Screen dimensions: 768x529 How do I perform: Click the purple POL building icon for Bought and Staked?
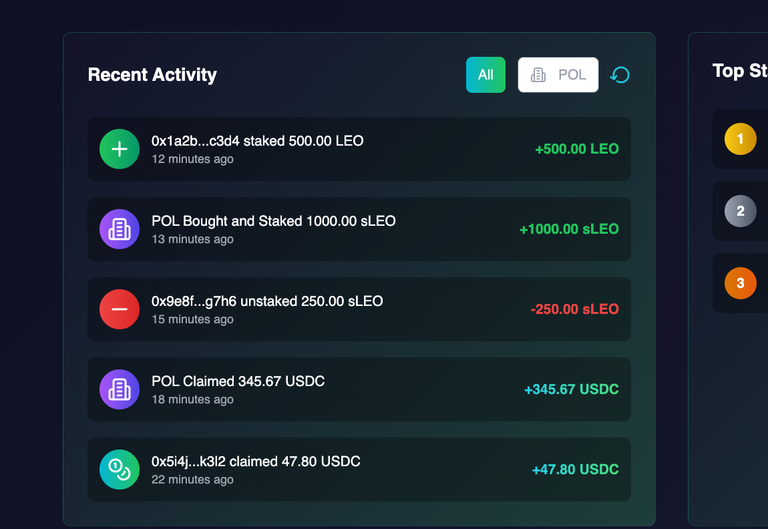click(x=120, y=229)
